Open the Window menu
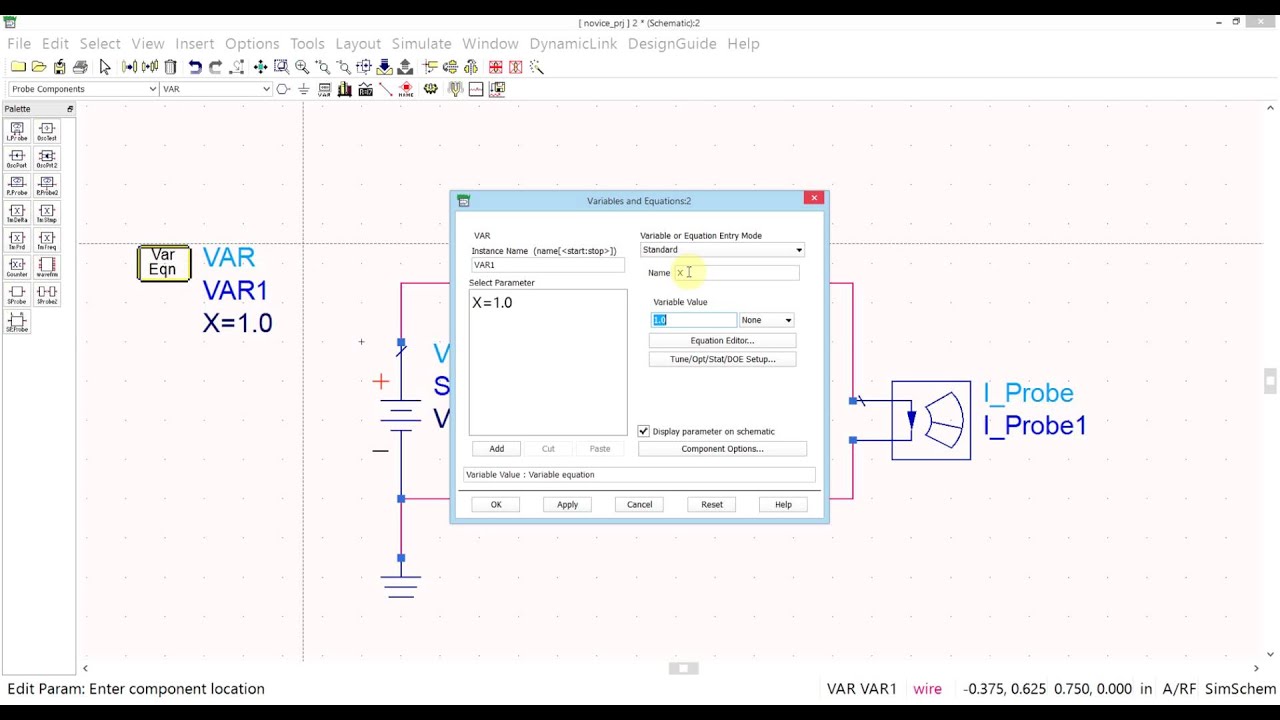 pyautogui.click(x=490, y=44)
